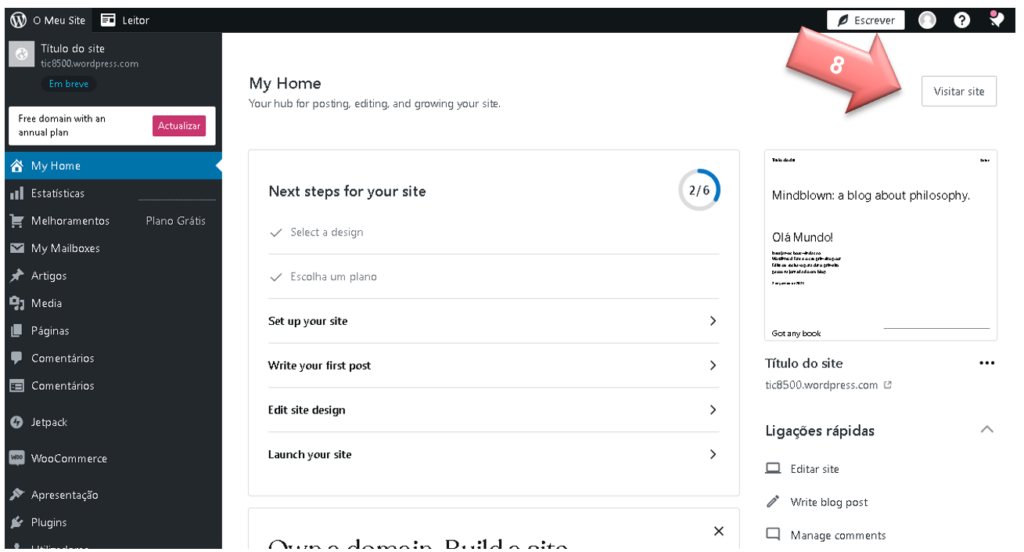The height and width of the screenshot is (552, 1024).
Task: Click the site title more options ellipsis
Action: [987, 363]
